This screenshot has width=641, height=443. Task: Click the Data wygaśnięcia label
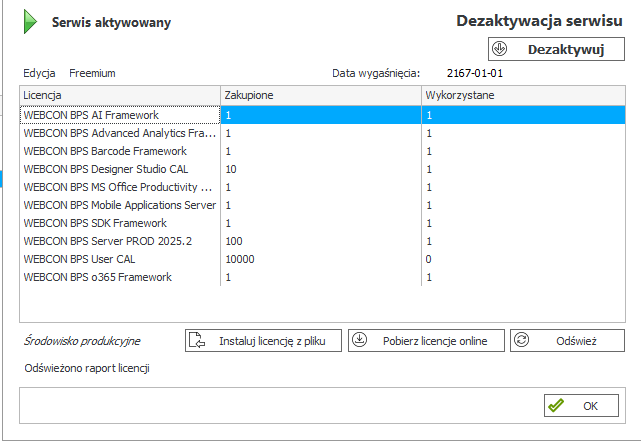coord(376,73)
